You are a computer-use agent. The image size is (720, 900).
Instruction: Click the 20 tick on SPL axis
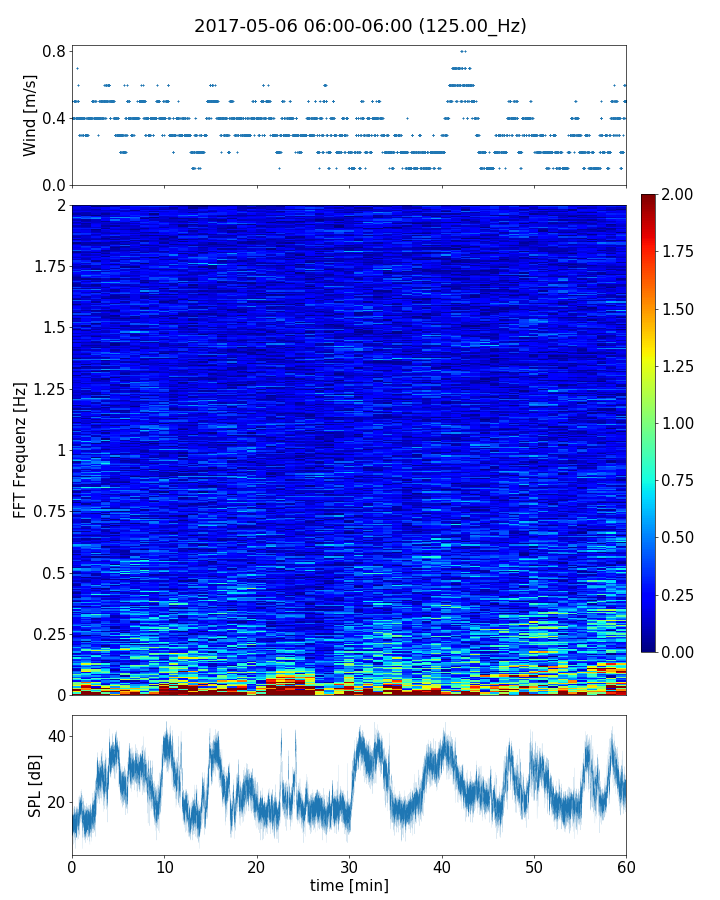(56, 802)
